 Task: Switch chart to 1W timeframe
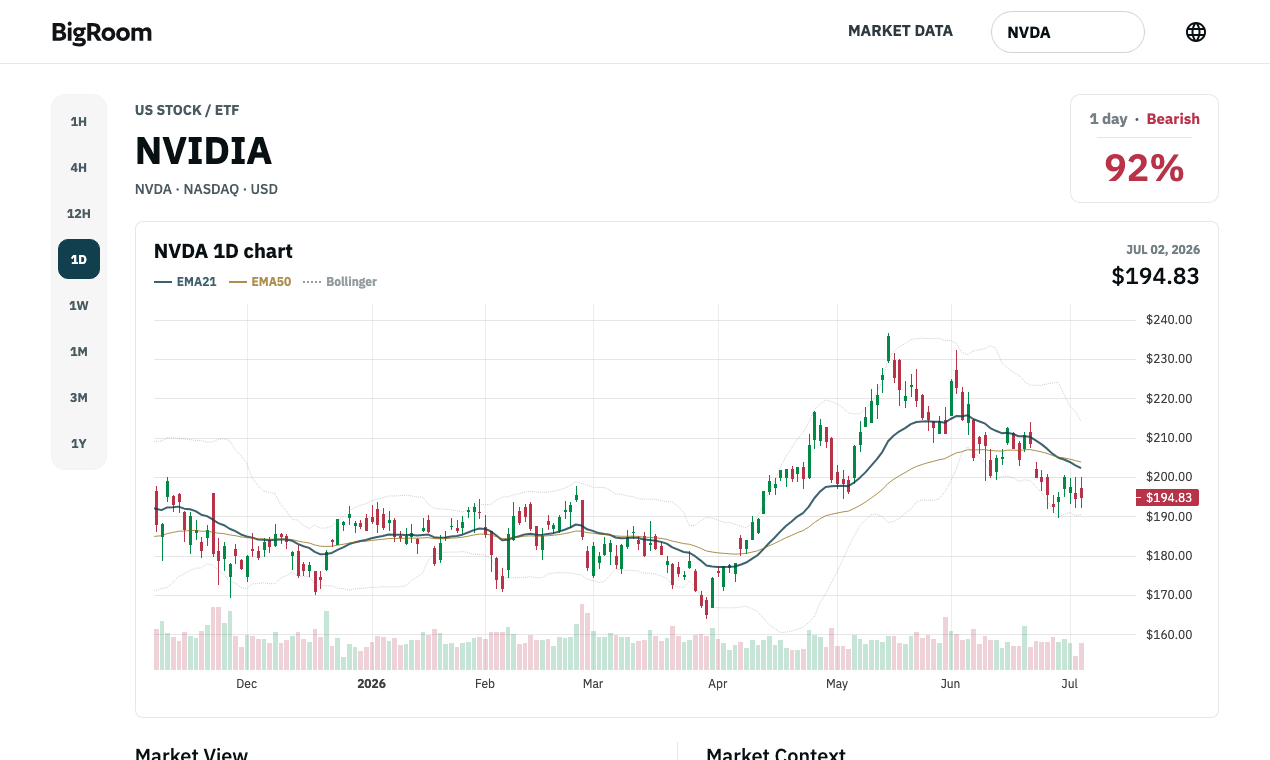point(79,305)
